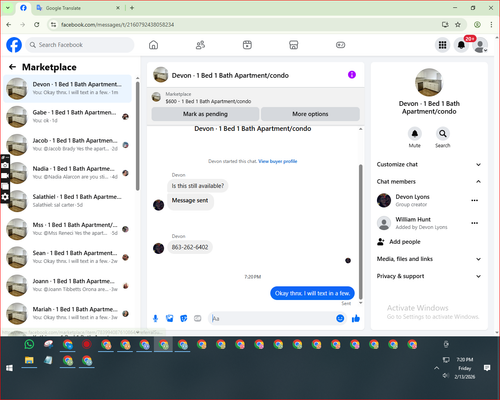Expand Privacy & support section

pyautogui.click(x=429, y=276)
